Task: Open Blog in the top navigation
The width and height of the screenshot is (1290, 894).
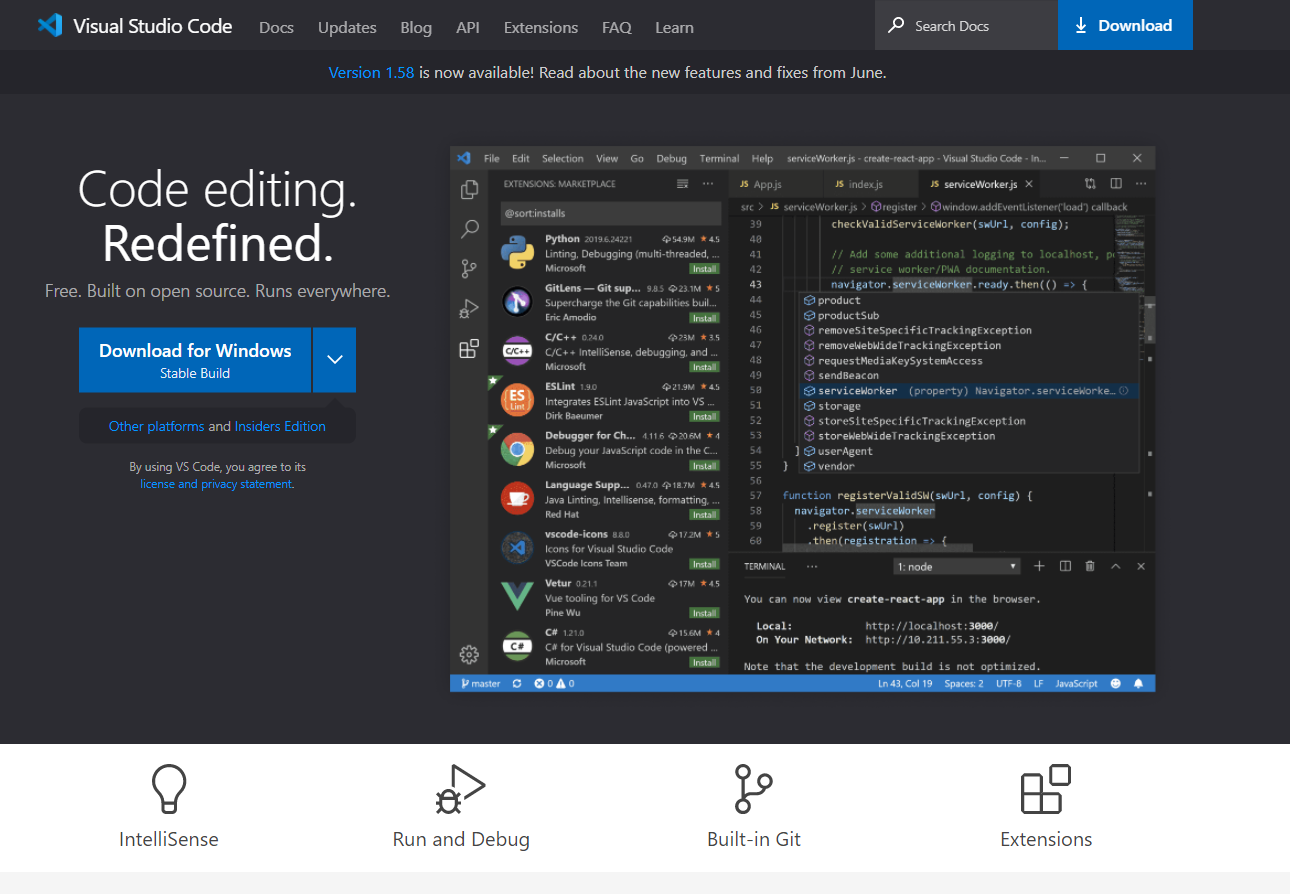Action: coord(416,27)
